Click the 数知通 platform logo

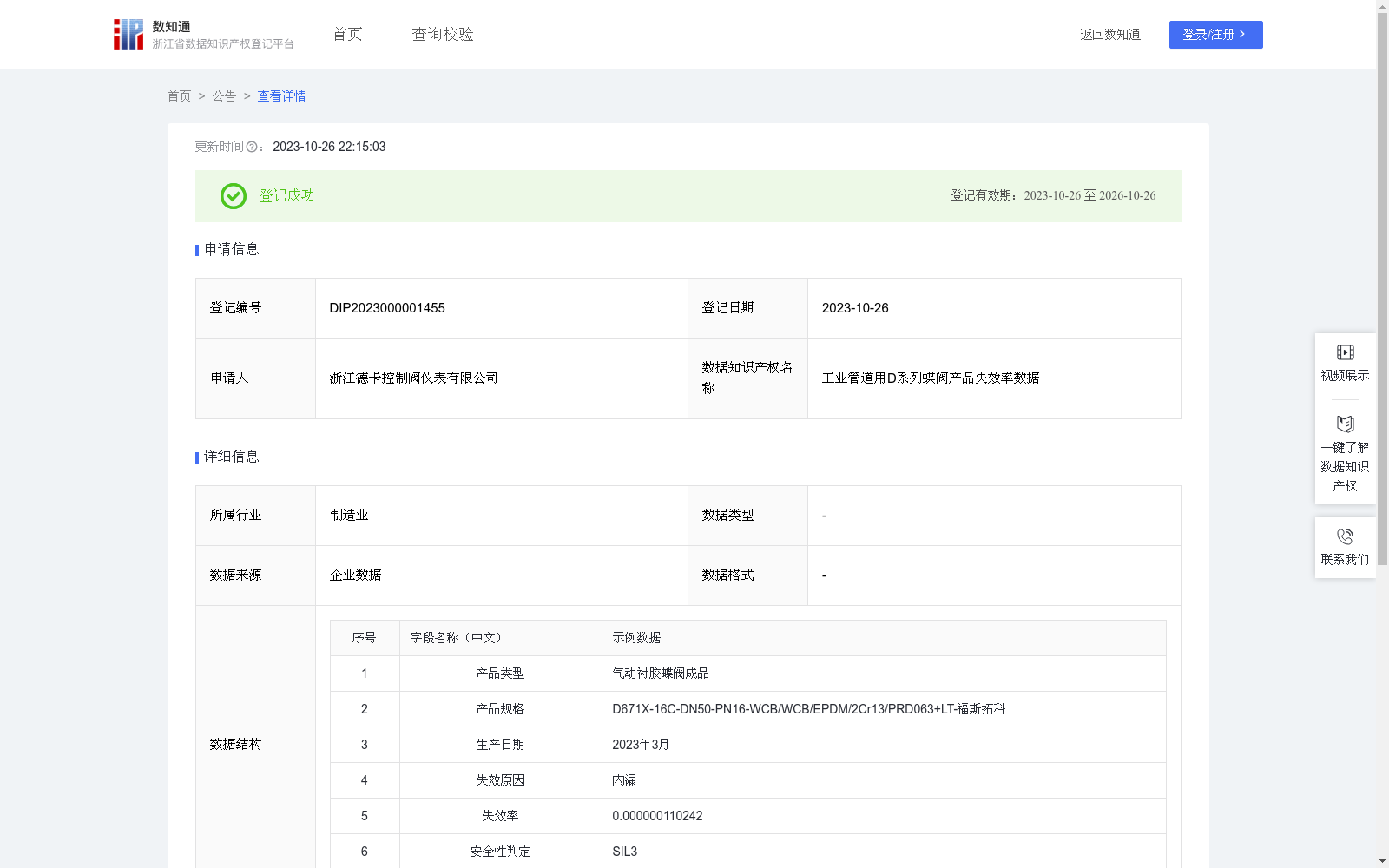click(x=203, y=35)
